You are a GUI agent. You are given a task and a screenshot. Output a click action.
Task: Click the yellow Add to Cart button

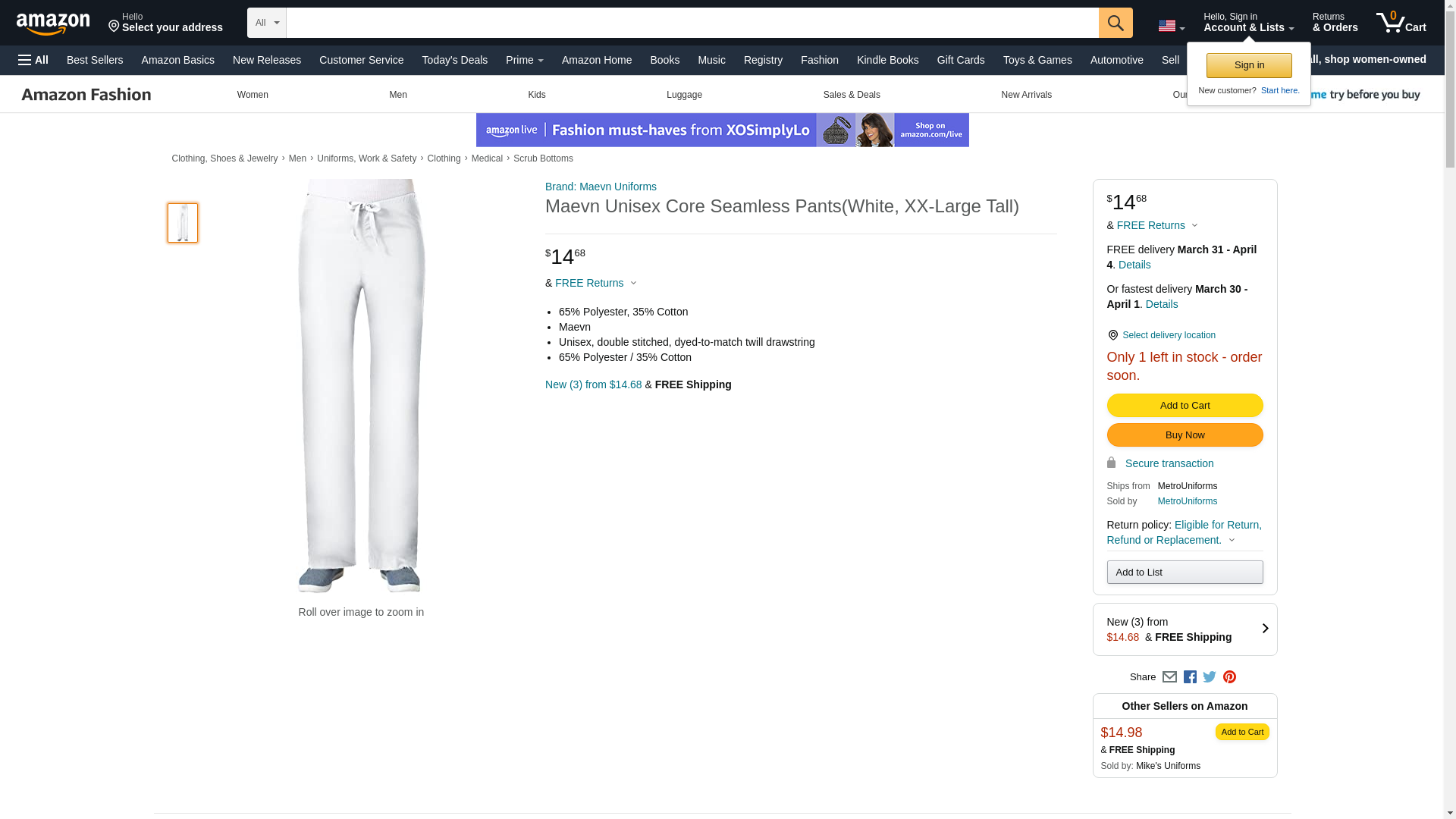coord(1185,405)
